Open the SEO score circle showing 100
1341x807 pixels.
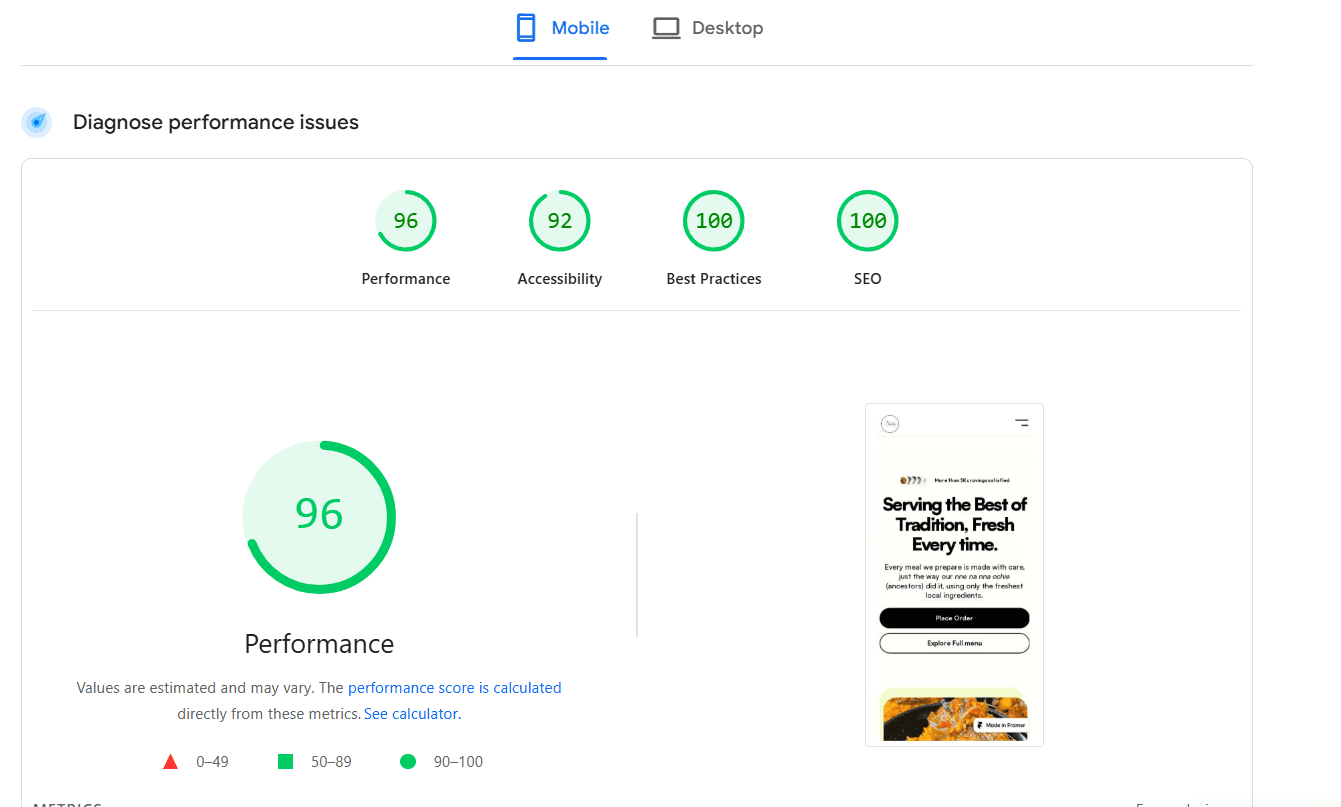(867, 220)
